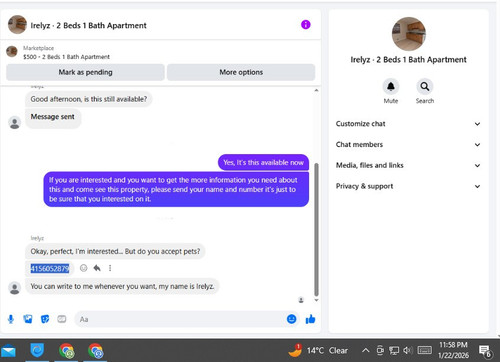Image resolution: width=500 pixels, height=362 pixels.
Task: Click 'You can write to me whenever' message
Action: 122,286
